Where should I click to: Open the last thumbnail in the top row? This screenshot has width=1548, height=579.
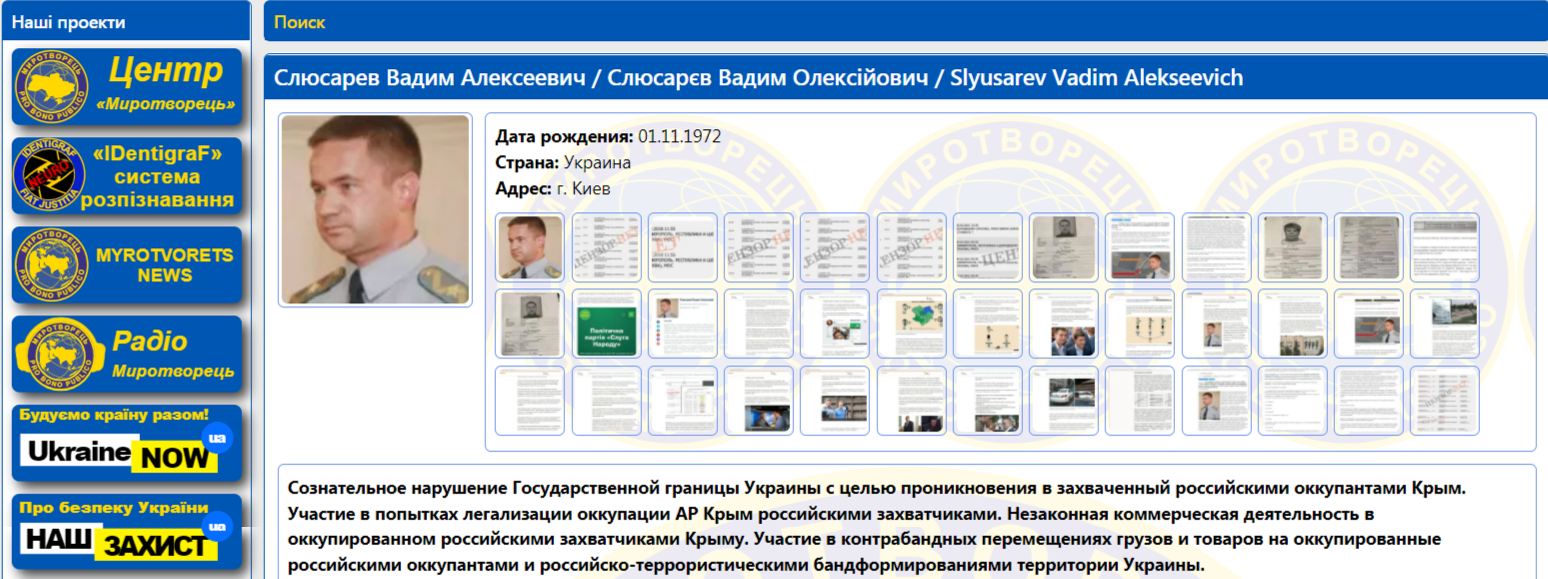(x=1444, y=247)
